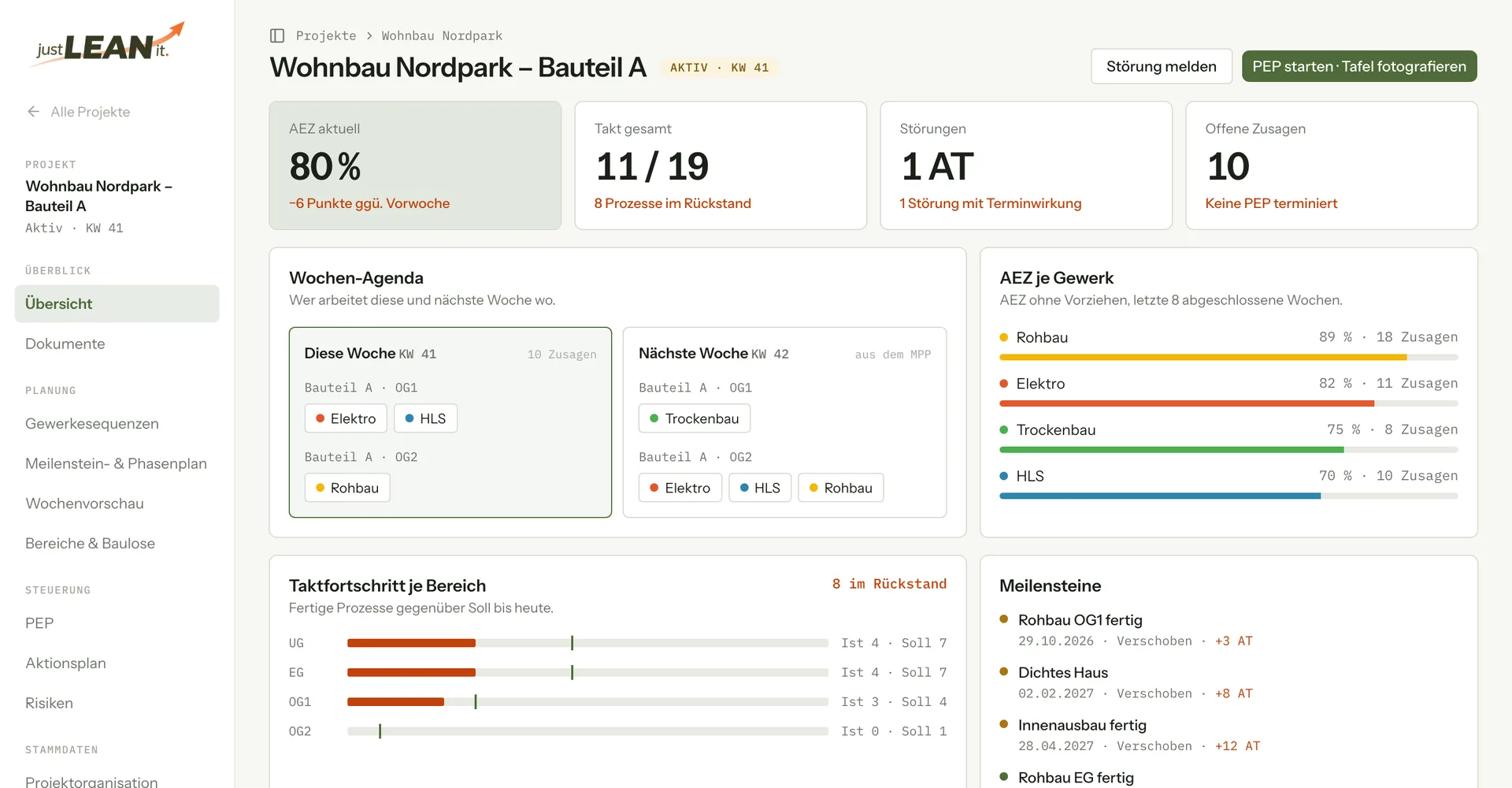Click the yellow Rohbau dot in AEZ je Gewerk
Viewport: 1512px width, 788px height.
(1004, 337)
